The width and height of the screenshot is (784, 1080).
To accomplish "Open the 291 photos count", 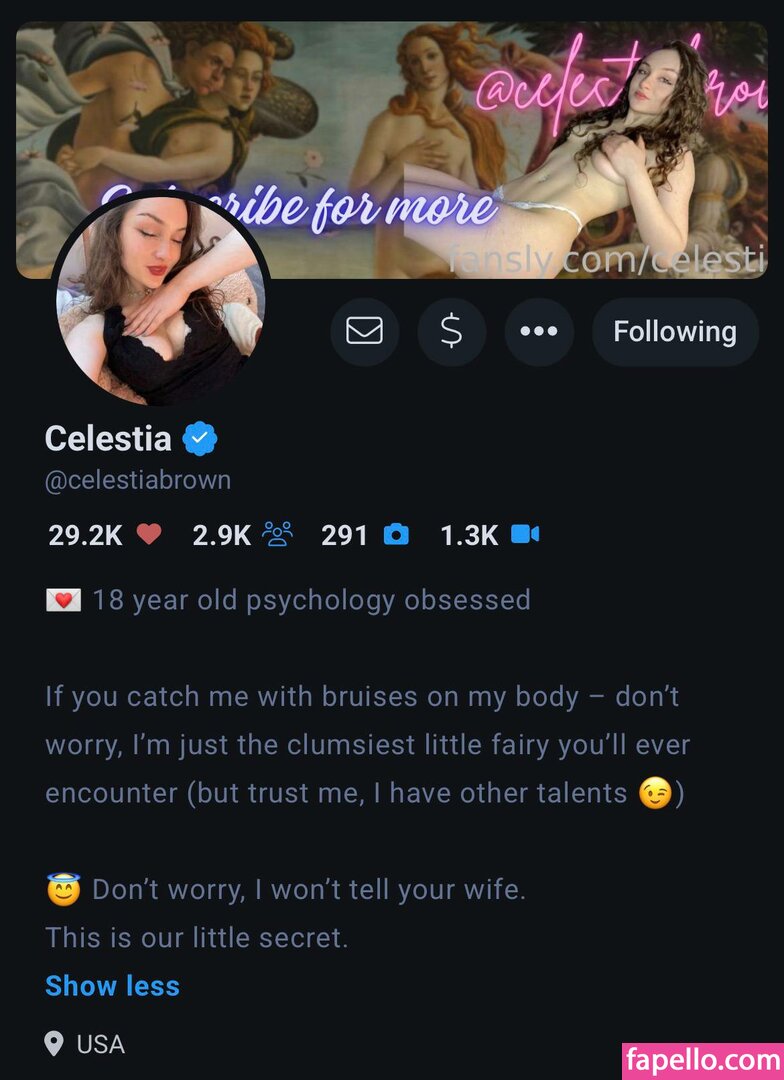I will point(345,536).
